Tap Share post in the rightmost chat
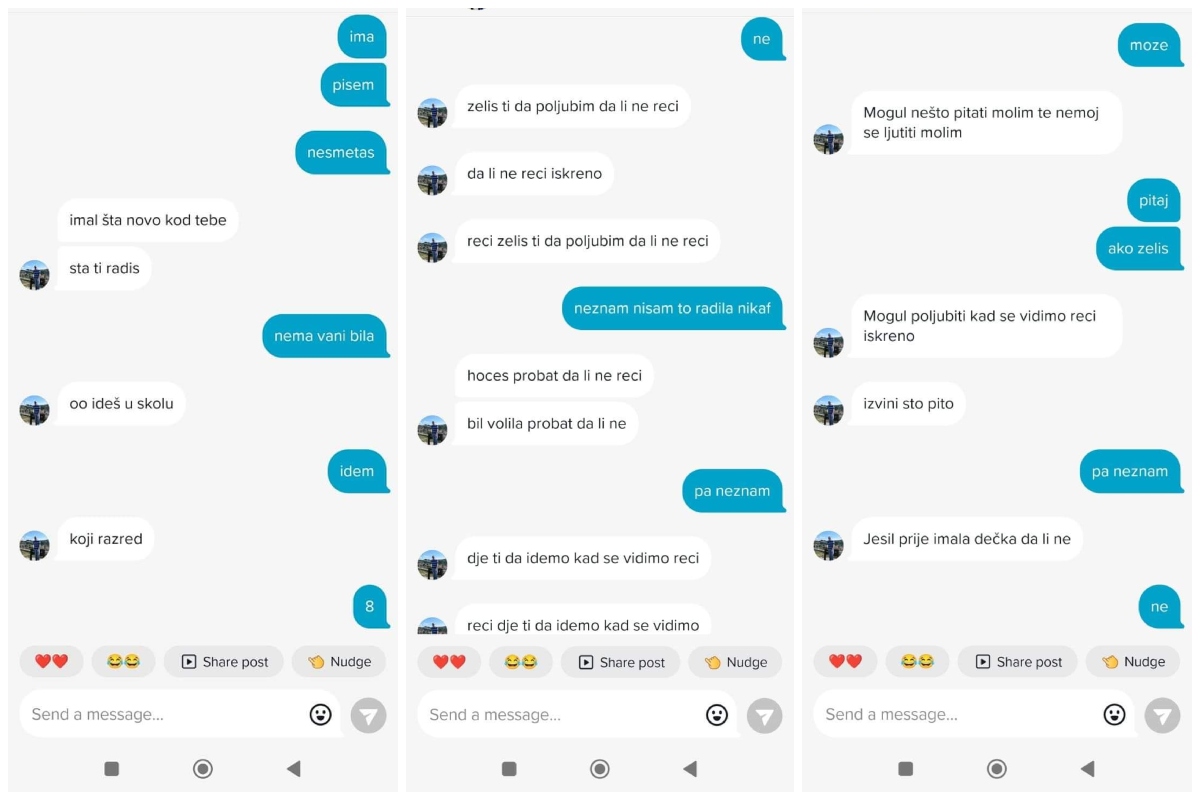Screen dimensions: 1200x800 pos(1018,661)
